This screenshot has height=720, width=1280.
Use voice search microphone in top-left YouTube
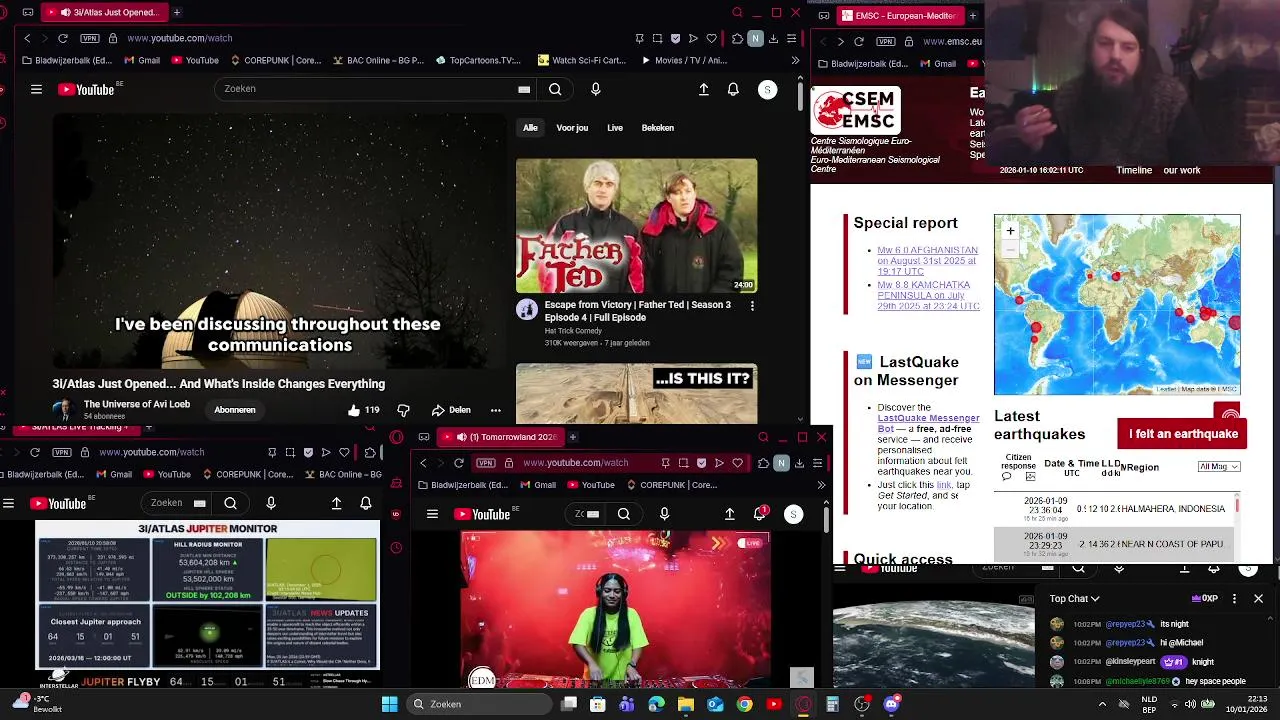click(595, 89)
